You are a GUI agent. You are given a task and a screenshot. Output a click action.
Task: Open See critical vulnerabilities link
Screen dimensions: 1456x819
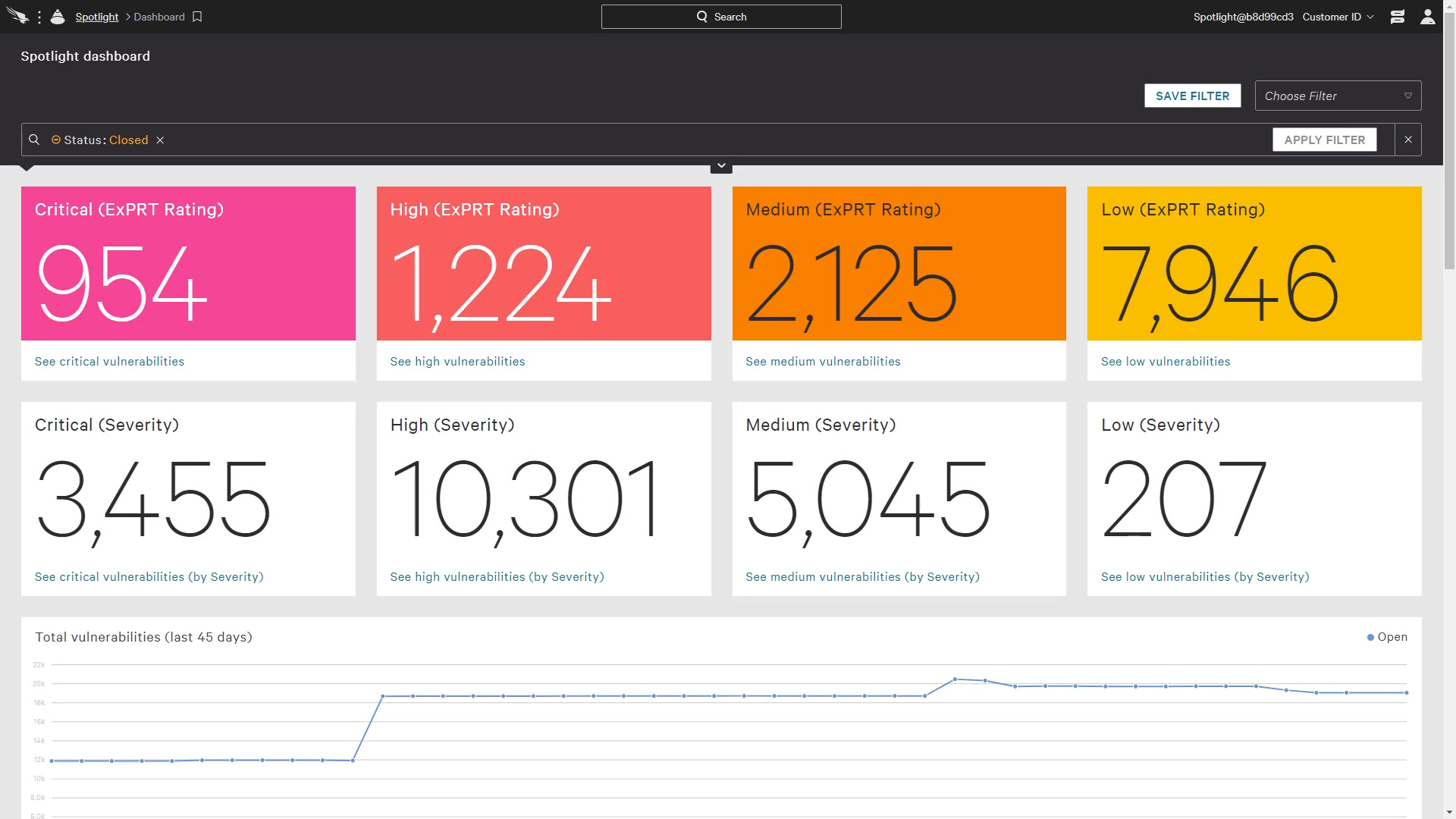pos(109,362)
